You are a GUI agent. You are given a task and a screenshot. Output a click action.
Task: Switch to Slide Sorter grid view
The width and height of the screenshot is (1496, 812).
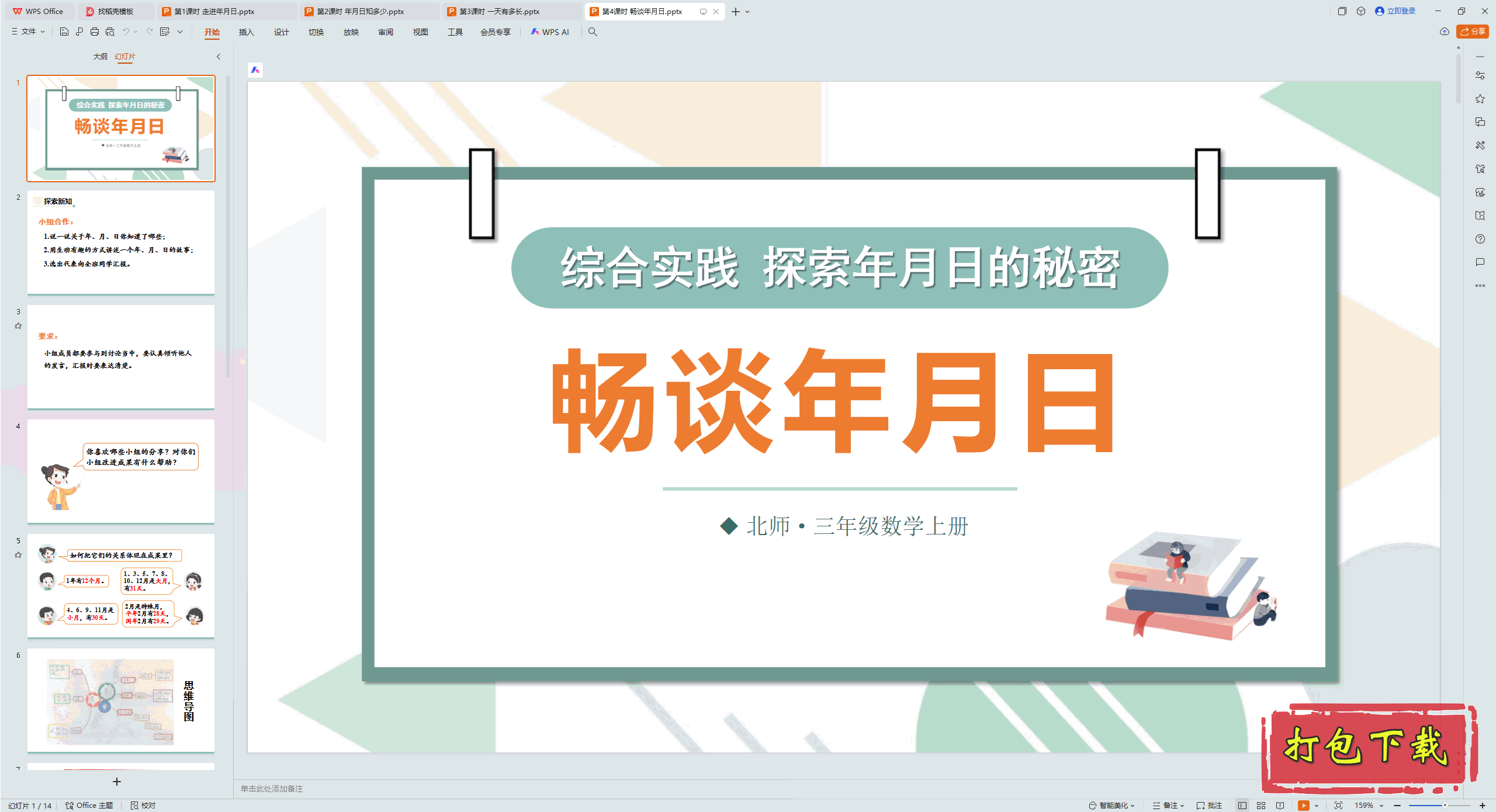[x=1261, y=805]
